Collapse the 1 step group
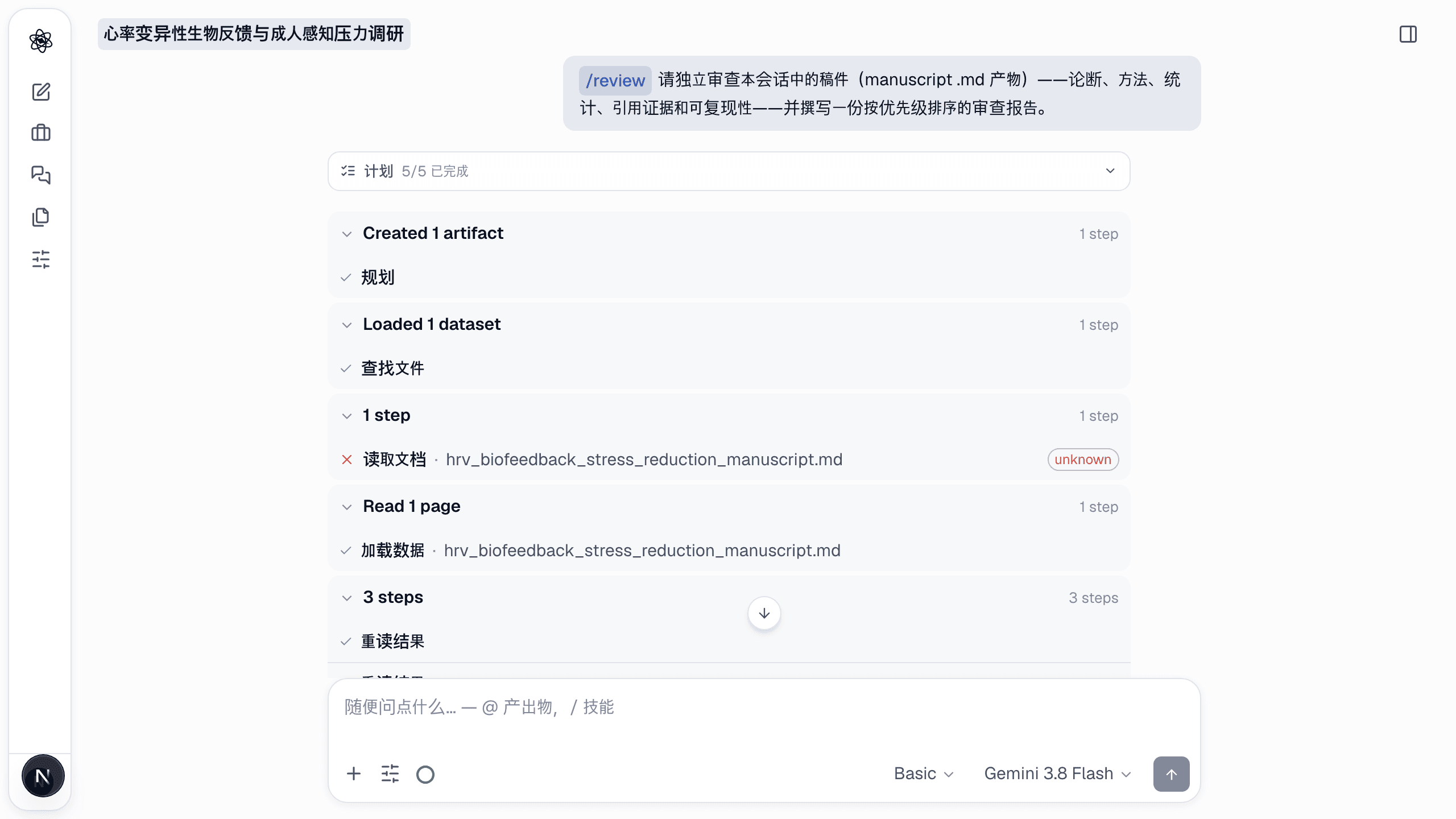This screenshot has height=819, width=1456. tap(347, 416)
